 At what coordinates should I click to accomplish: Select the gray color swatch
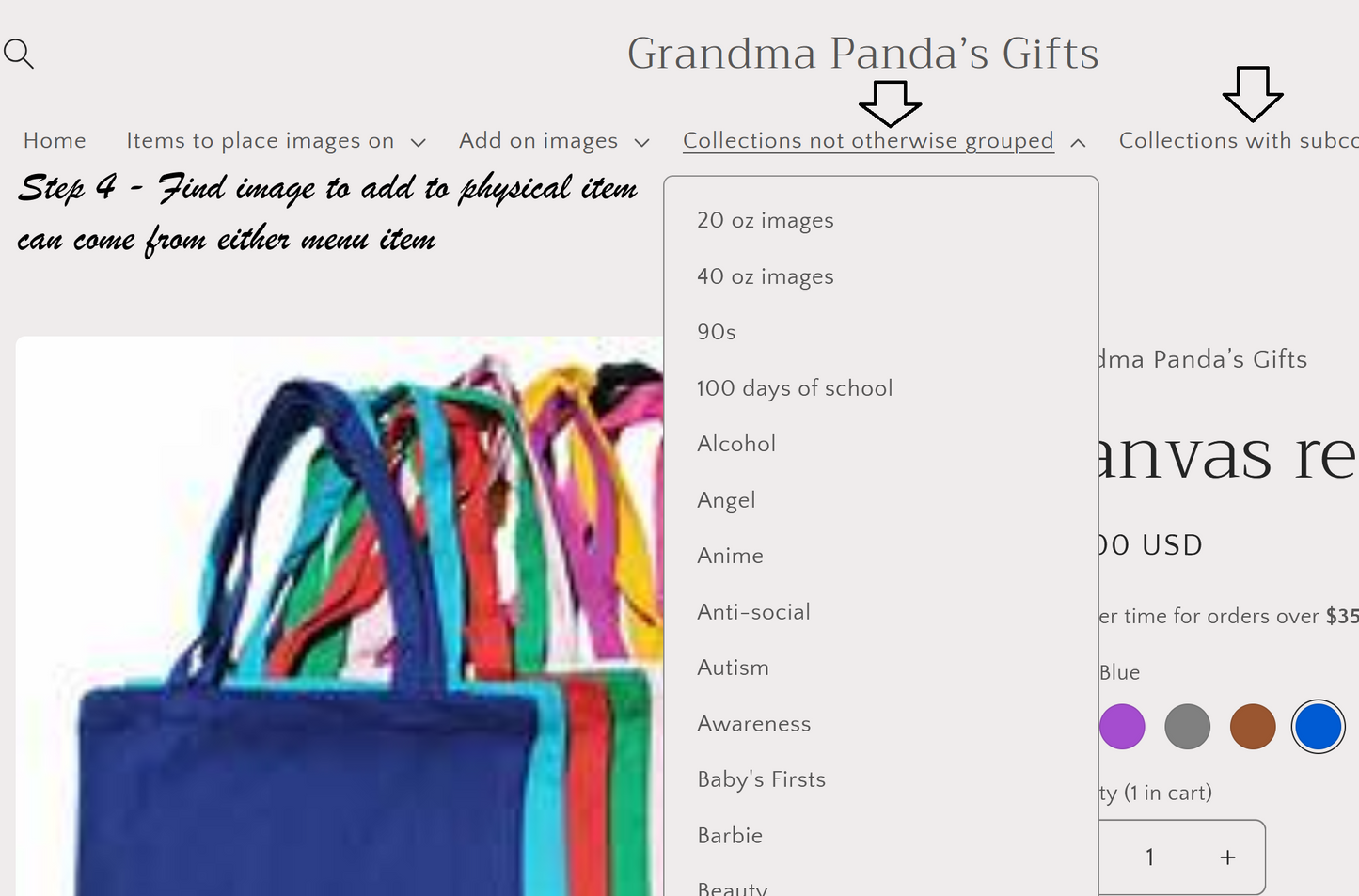click(x=1187, y=727)
